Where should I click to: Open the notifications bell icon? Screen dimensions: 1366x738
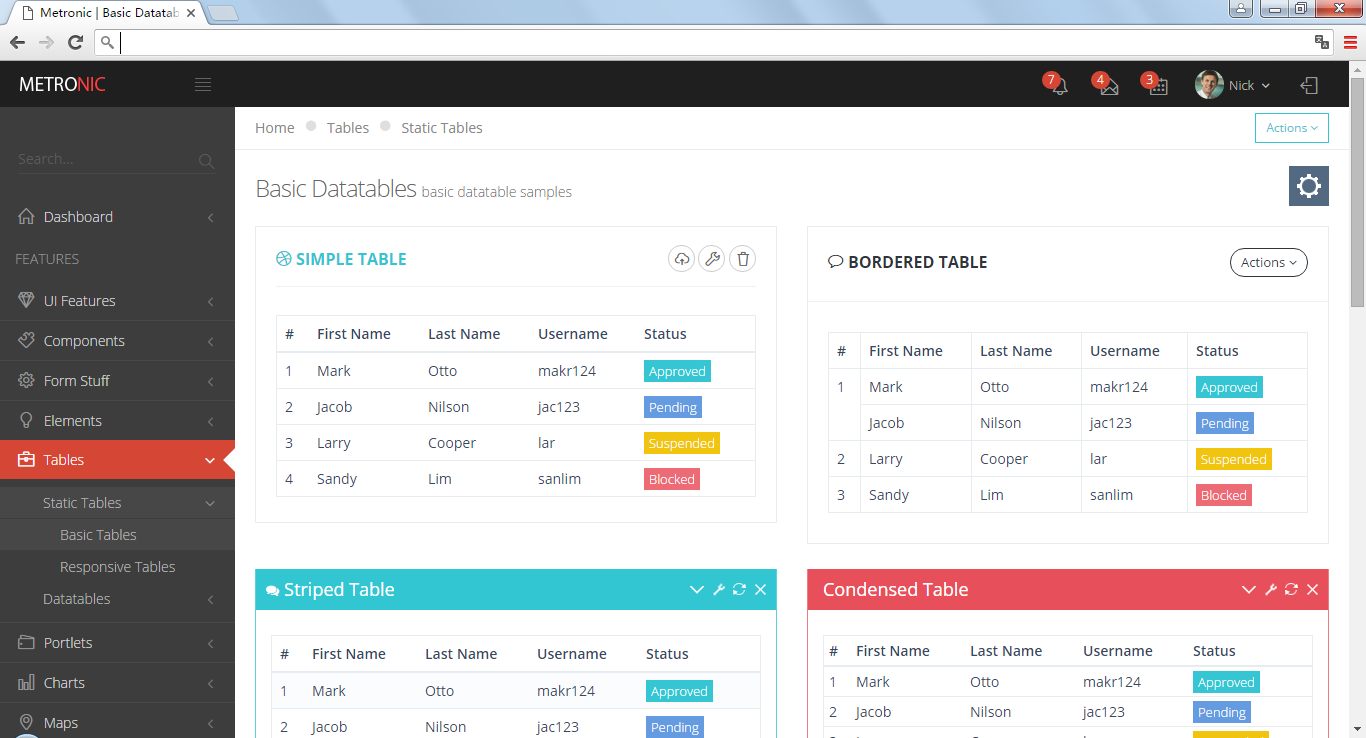[1059, 86]
